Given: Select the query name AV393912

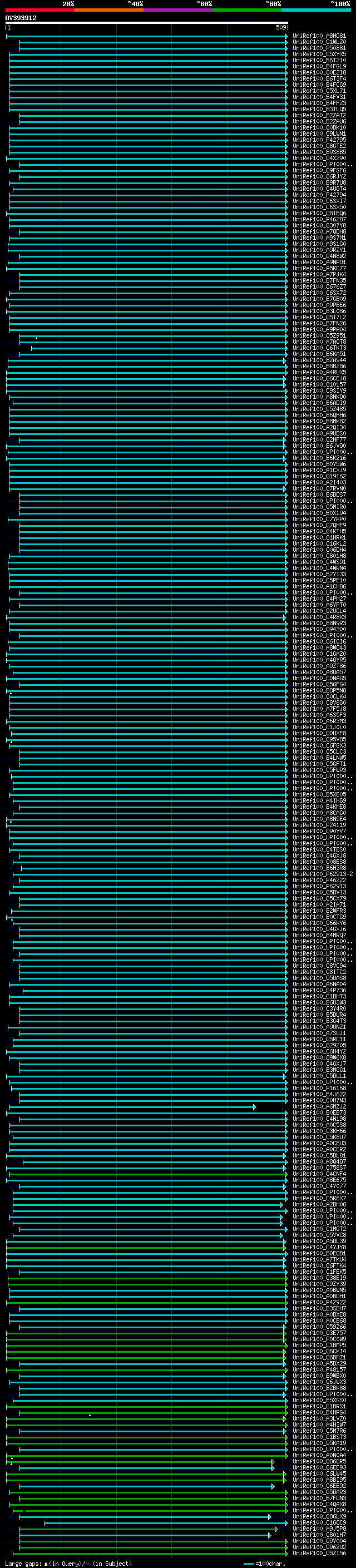Looking at the screenshot, I should [x=21, y=18].
